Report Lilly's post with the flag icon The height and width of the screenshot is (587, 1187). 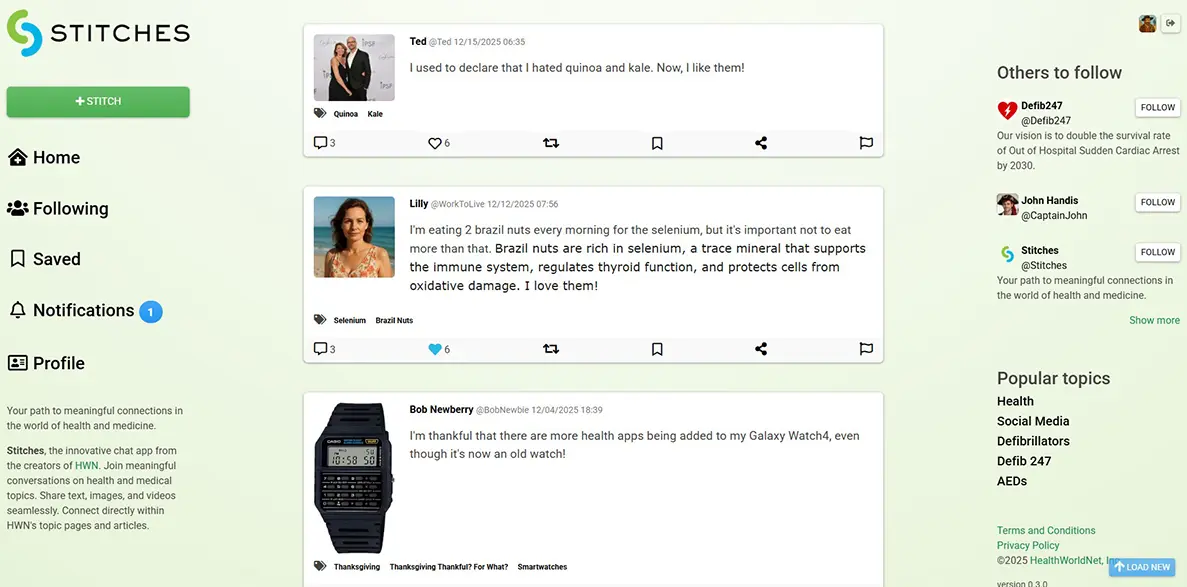(x=866, y=349)
